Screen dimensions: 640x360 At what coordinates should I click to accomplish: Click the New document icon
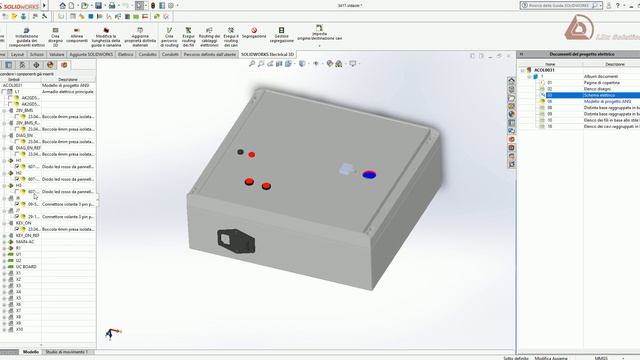[x=72, y=6]
